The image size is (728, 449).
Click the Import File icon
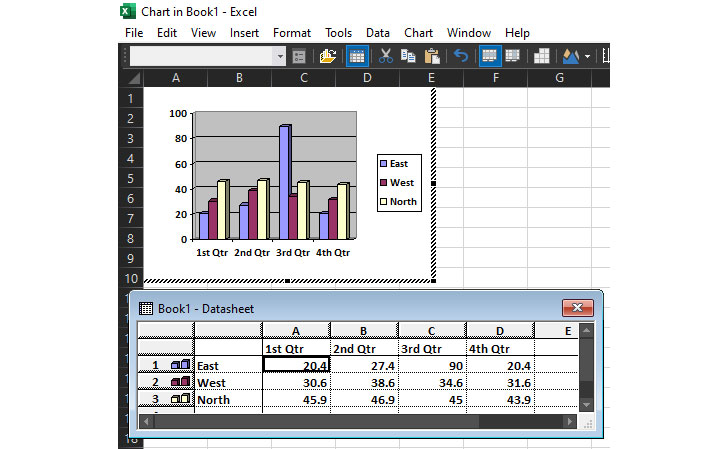327,57
